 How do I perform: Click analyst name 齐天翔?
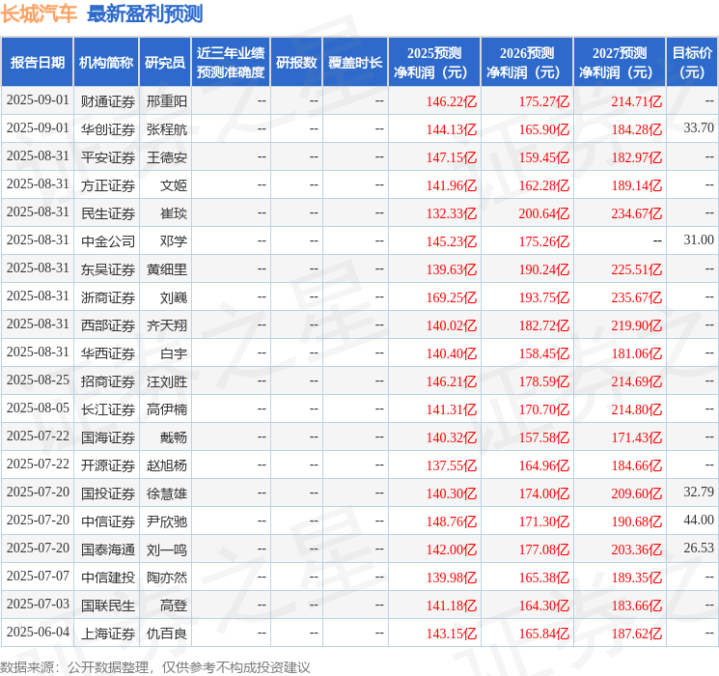point(166,326)
